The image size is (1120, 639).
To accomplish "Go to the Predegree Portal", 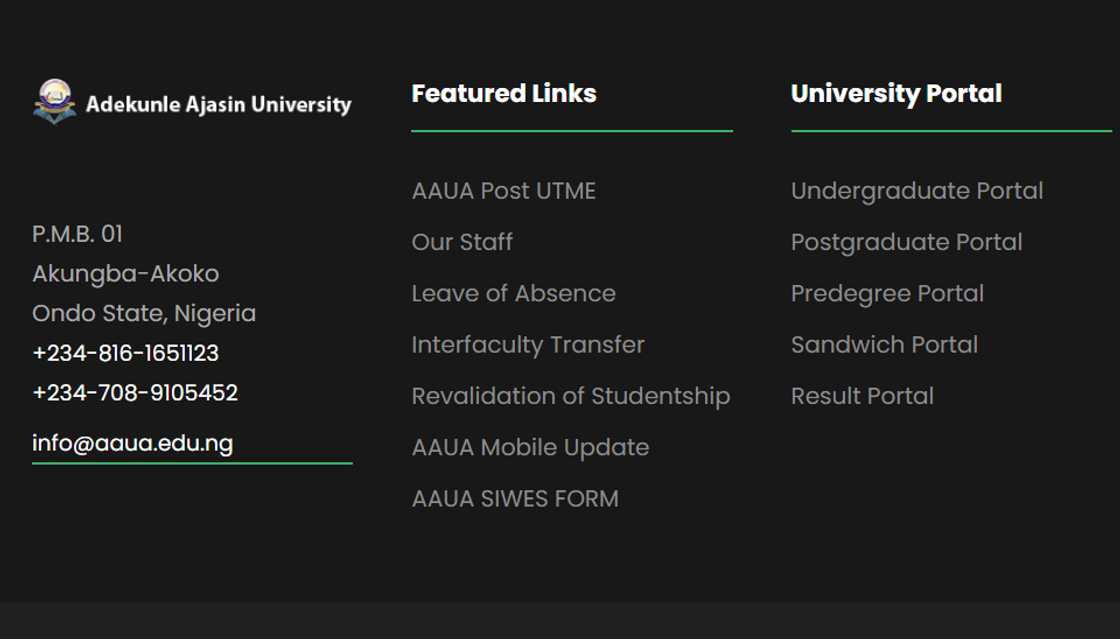I will pyautogui.click(x=887, y=294).
